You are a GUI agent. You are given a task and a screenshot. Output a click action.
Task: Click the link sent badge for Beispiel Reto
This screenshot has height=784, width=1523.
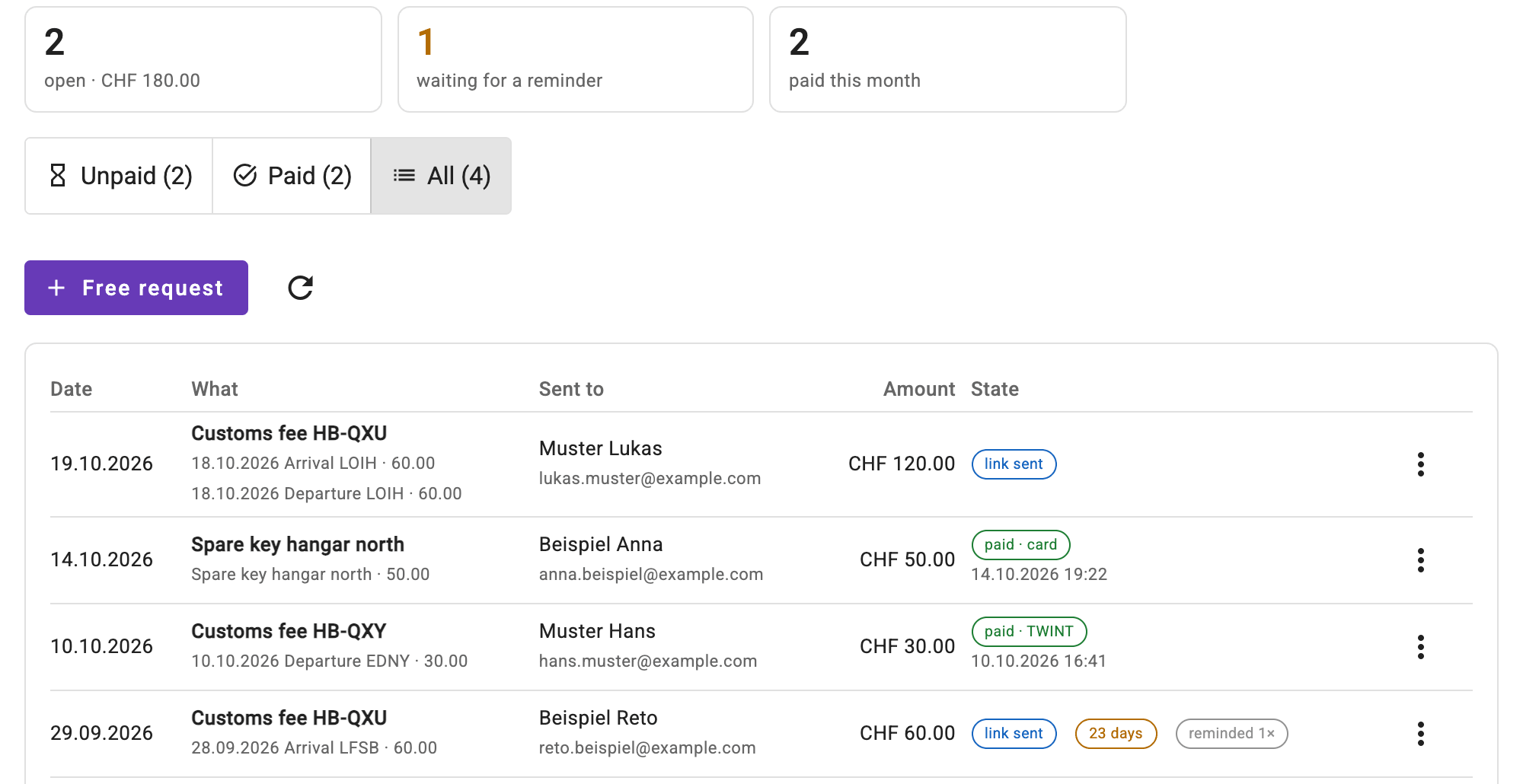(x=1014, y=734)
